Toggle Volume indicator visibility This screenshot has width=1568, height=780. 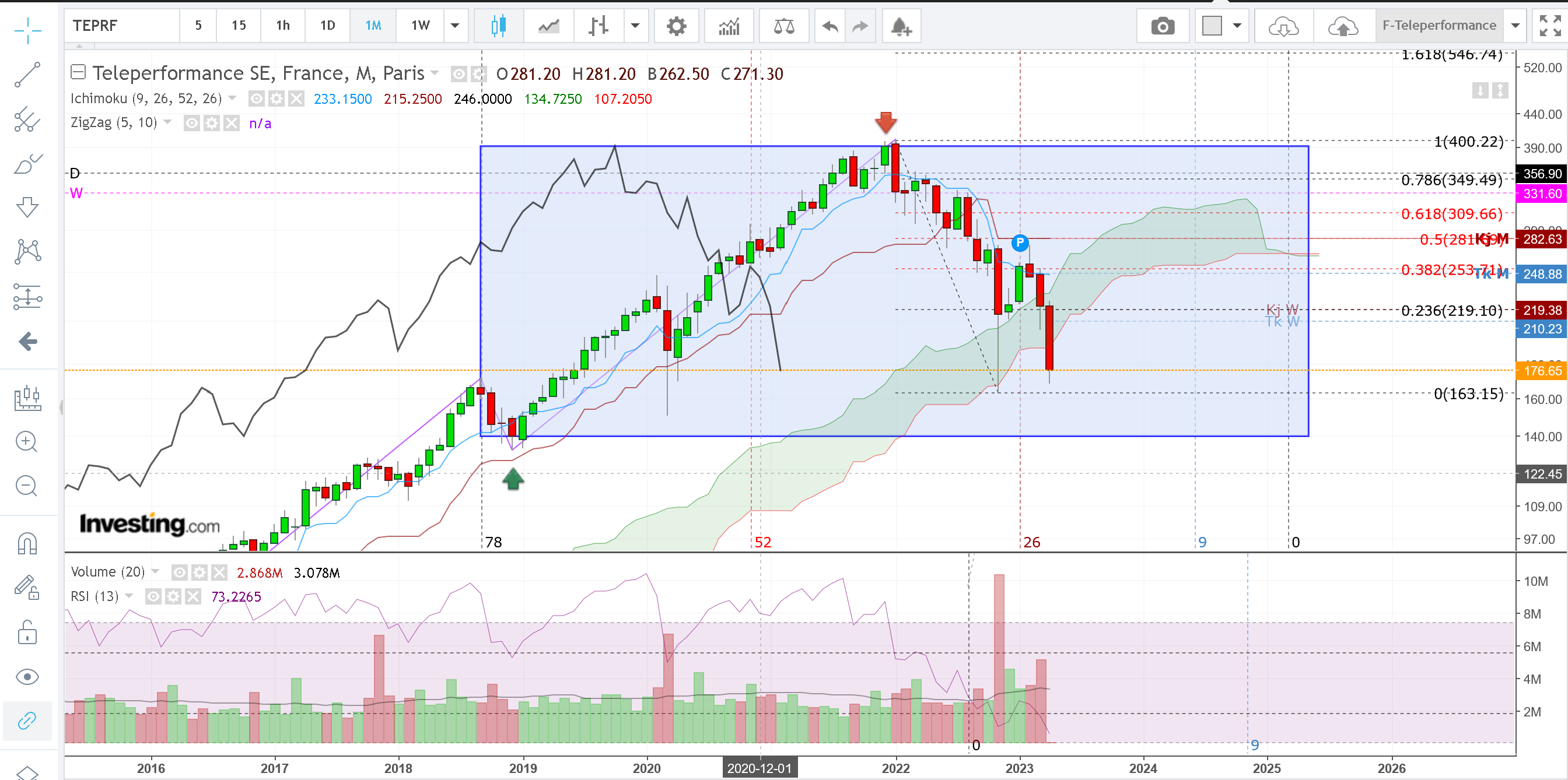click(179, 572)
